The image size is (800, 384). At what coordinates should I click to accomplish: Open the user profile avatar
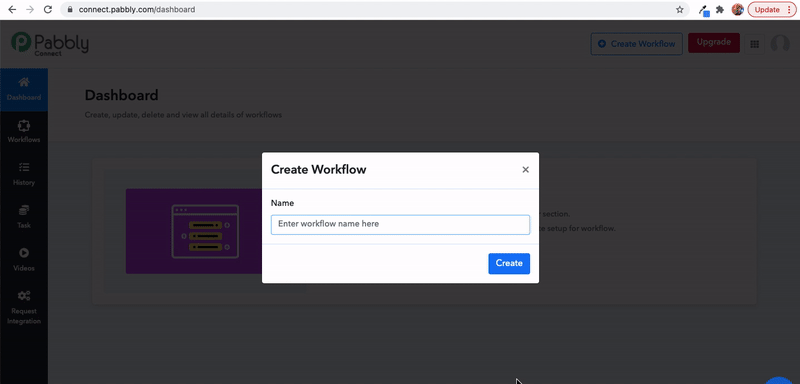[x=780, y=44]
